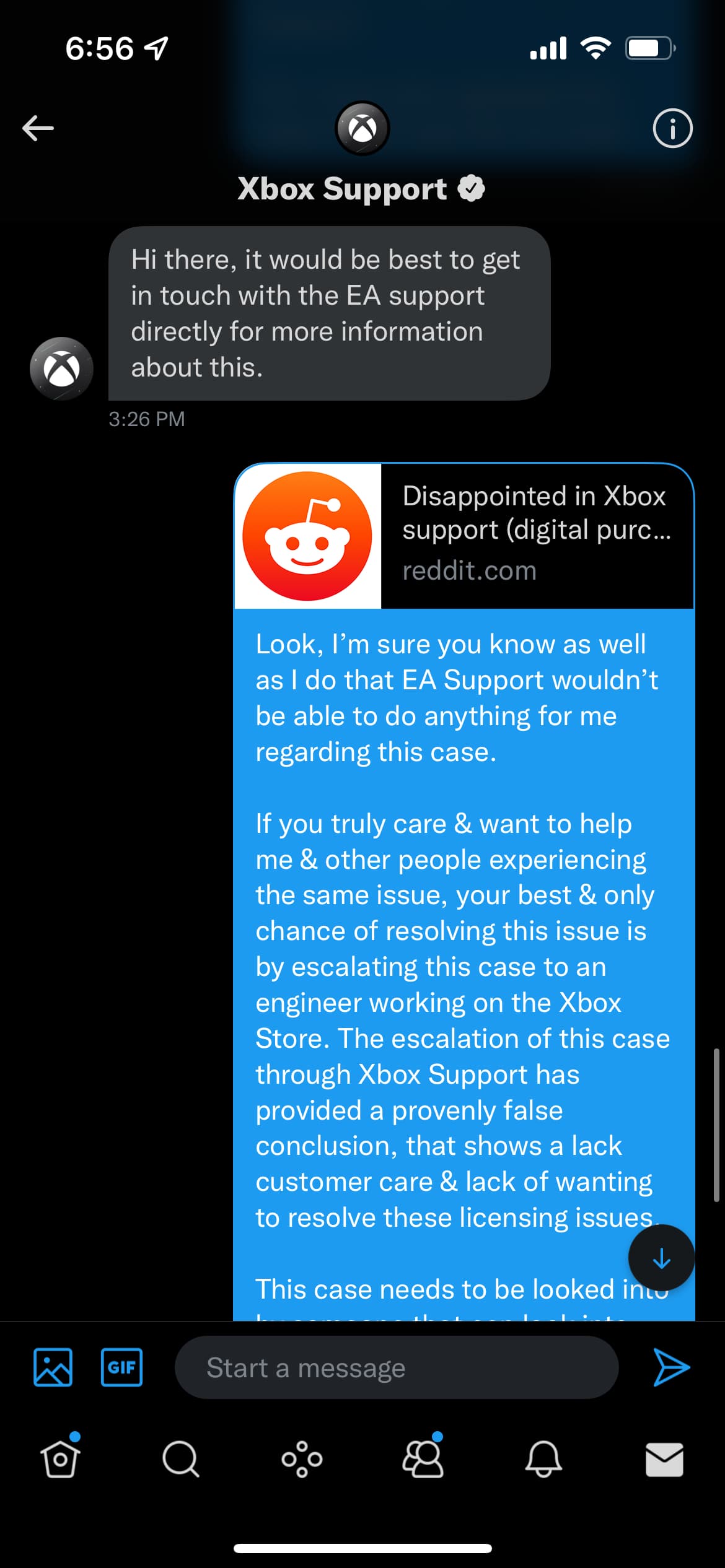Open the GIF picker
Viewport: 725px width, 1568px height.
click(121, 1367)
